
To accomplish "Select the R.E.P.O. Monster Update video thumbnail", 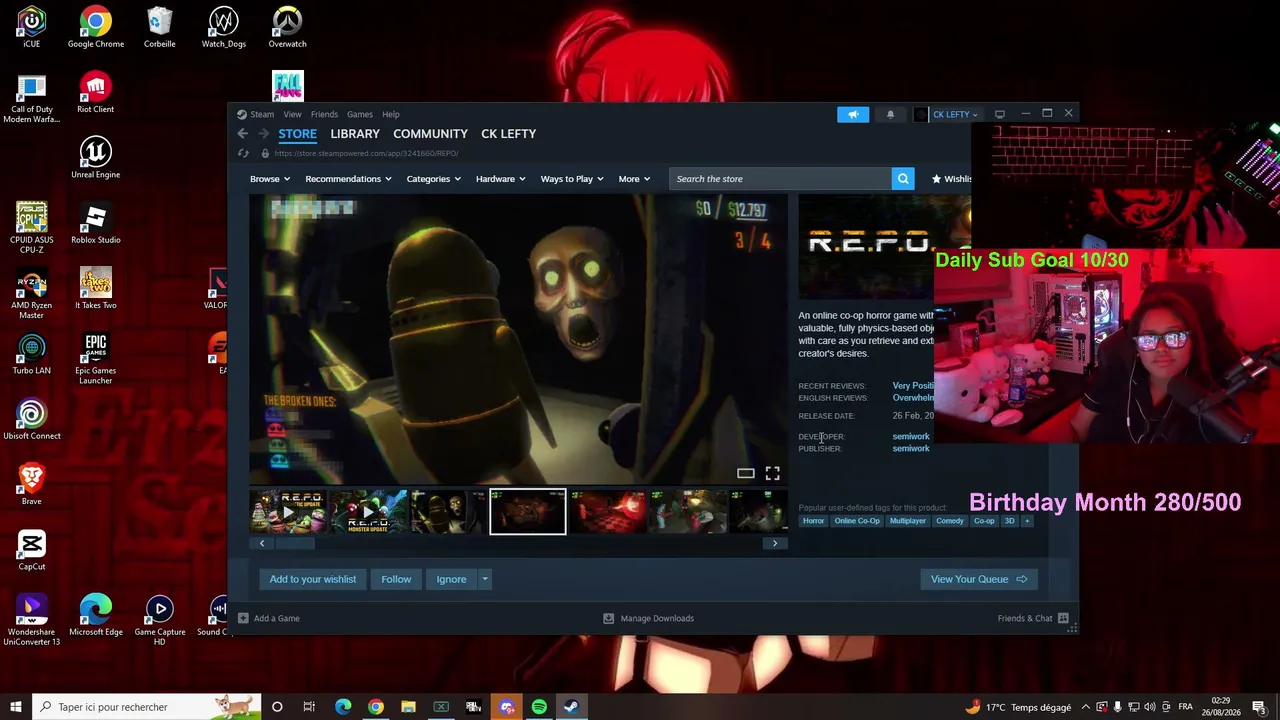I will click(x=369, y=512).
